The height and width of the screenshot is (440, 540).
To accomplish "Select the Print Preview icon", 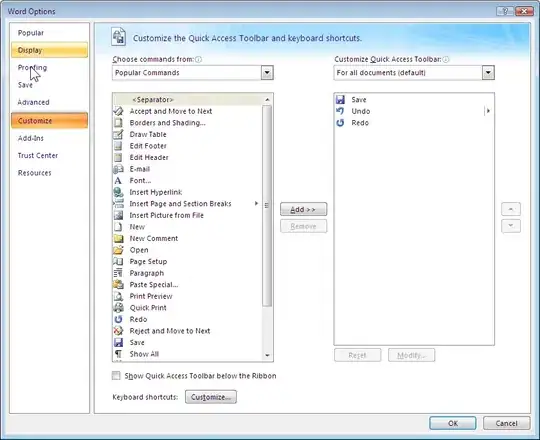I will tap(118, 296).
